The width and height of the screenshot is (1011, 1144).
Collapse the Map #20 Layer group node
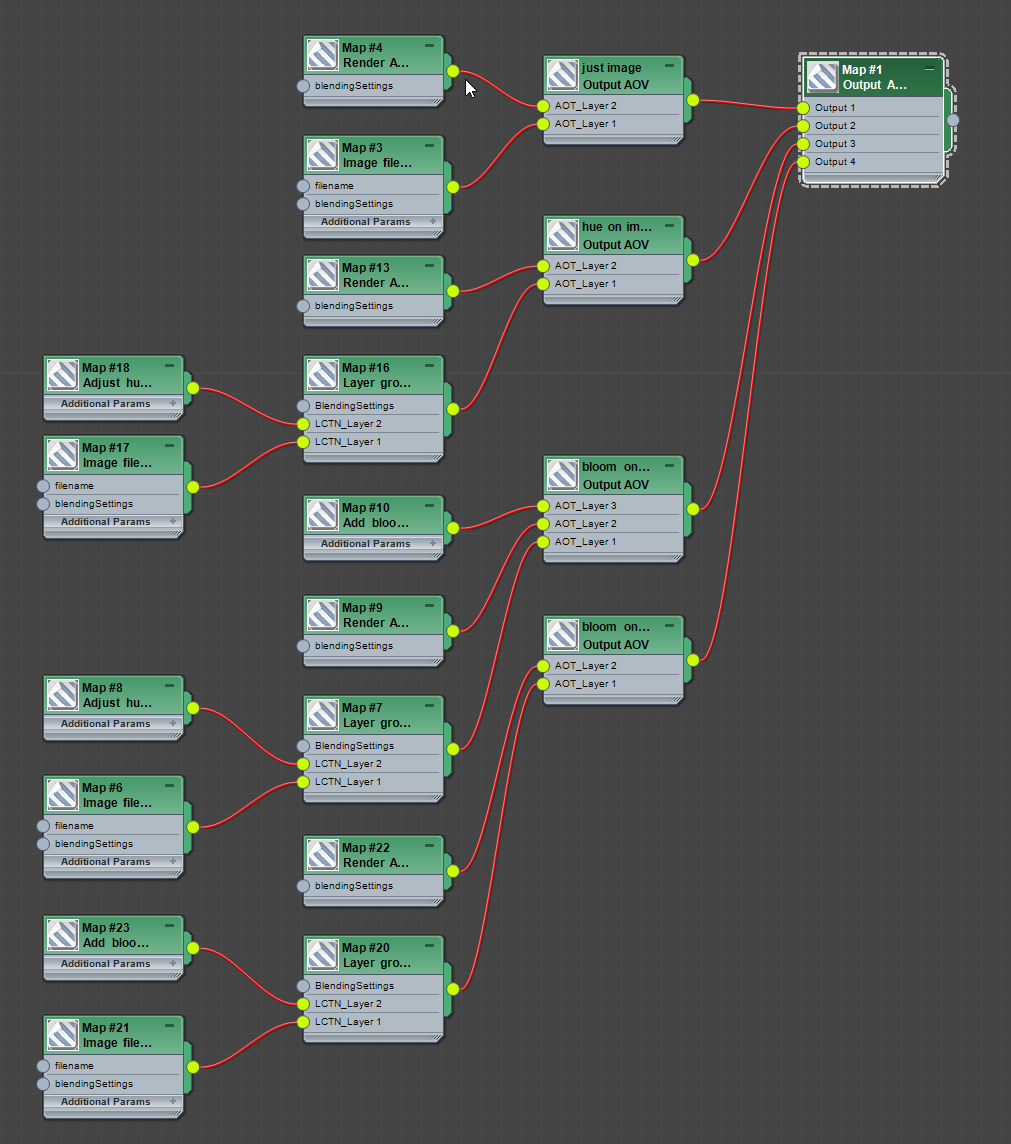[430, 946]
